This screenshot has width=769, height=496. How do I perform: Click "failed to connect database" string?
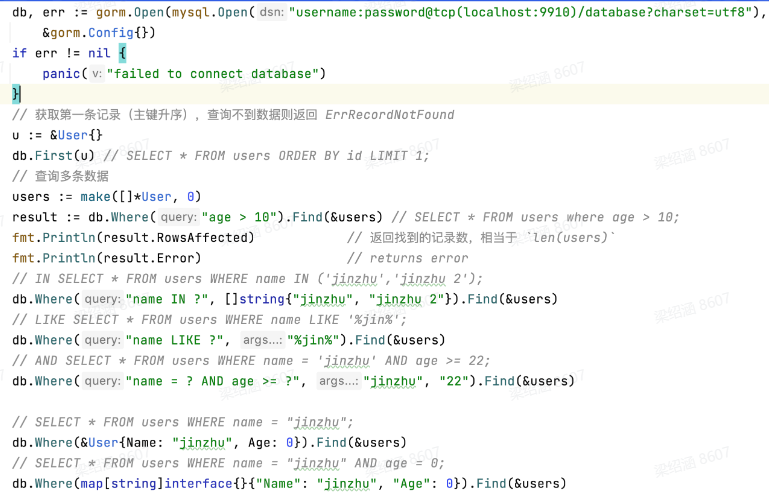(x=213, y=74)
